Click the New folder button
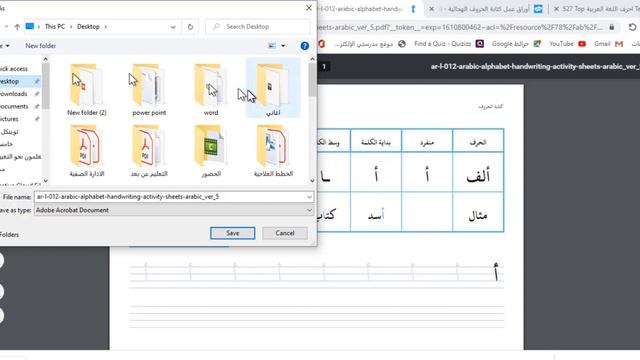 click(x=40, y=46)
